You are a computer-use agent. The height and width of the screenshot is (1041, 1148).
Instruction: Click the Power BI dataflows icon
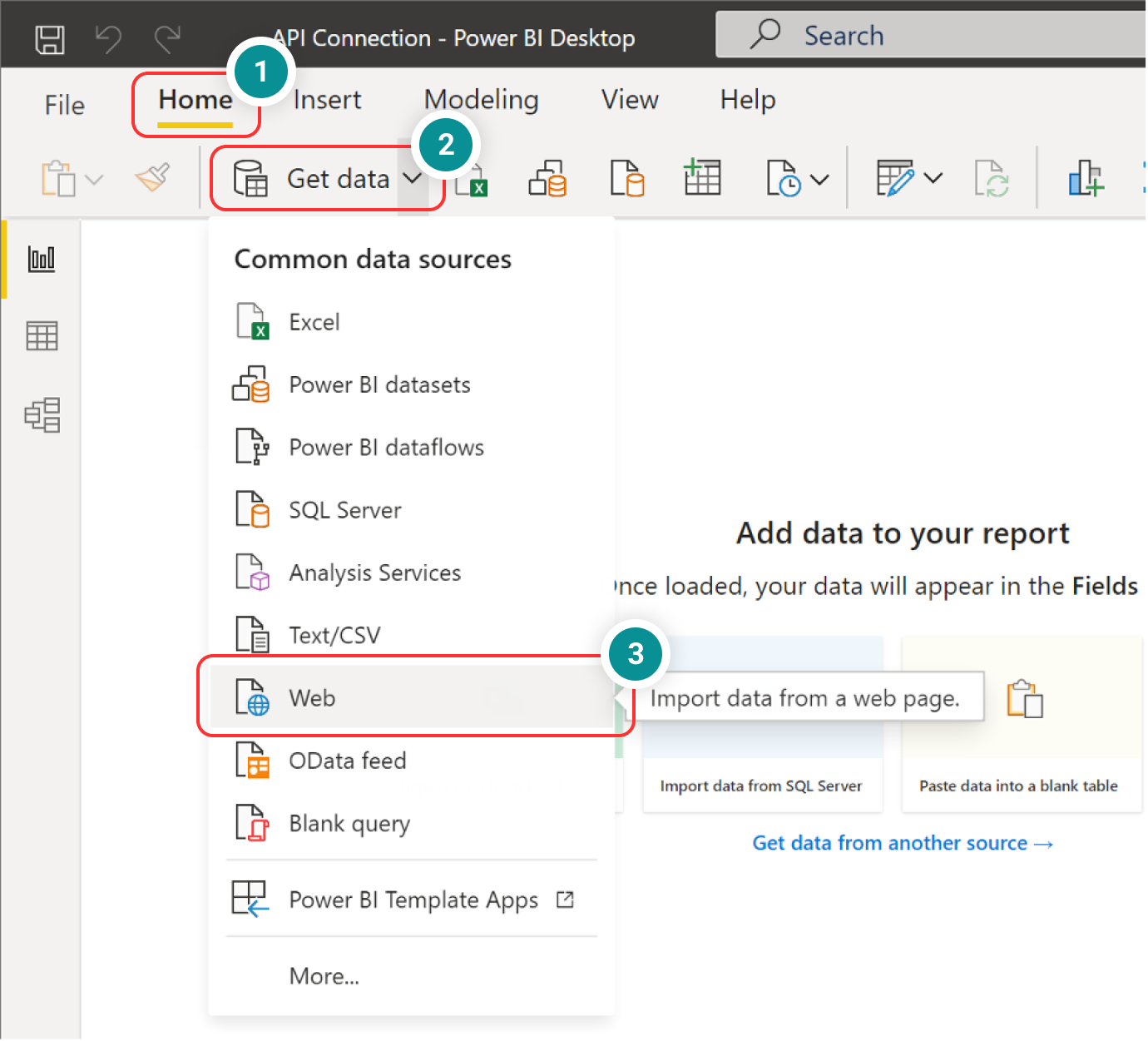(x=252, y=446)
